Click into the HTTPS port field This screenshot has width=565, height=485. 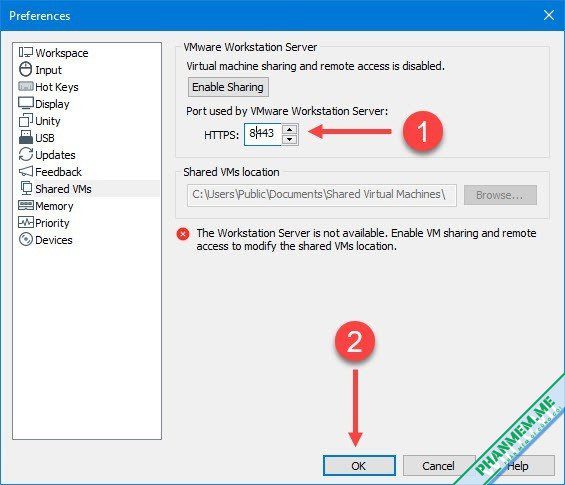(x=263, y=134)
